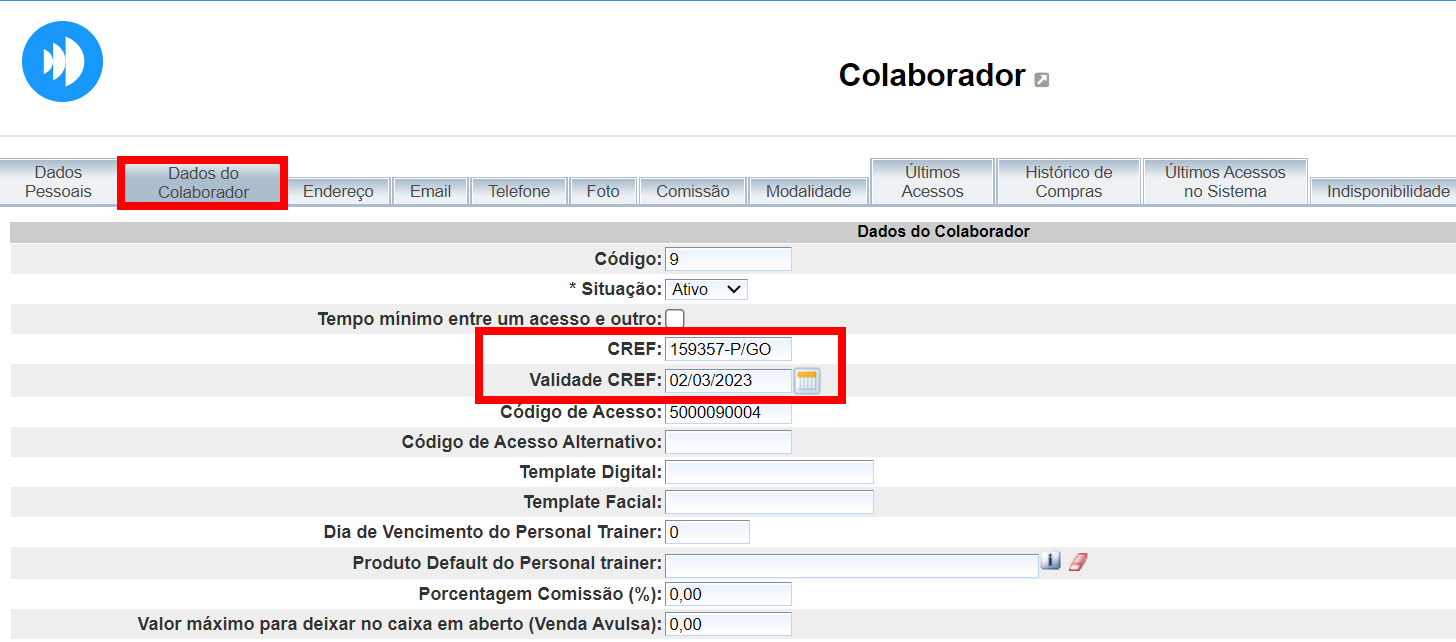Image resolution: width=1456 pixels, height=642 pixels.
Task: Select the Email tab
Action: click(430, 191)
